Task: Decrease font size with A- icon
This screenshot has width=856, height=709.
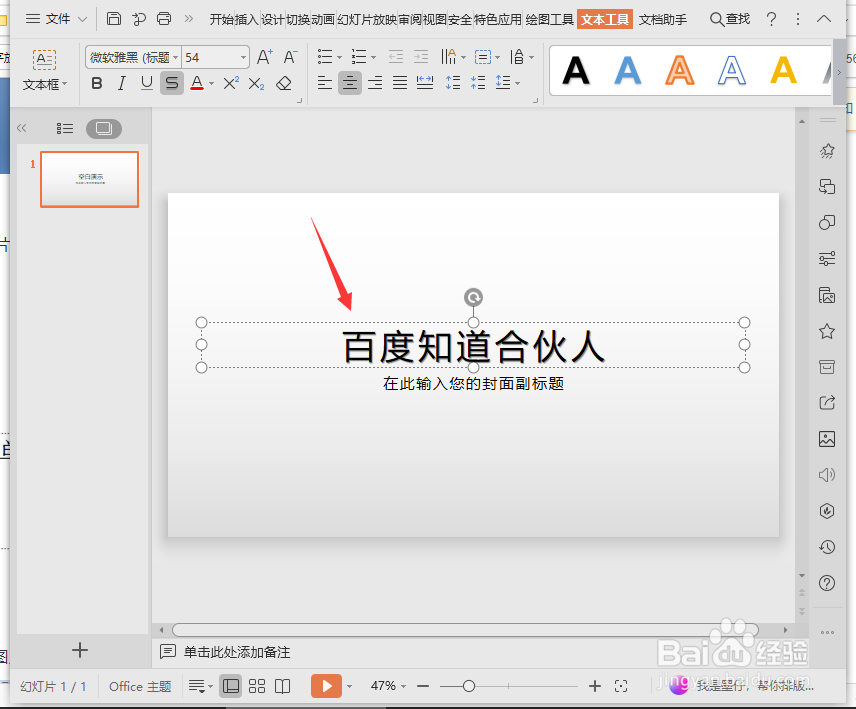Action: click(x=290, y=57)
